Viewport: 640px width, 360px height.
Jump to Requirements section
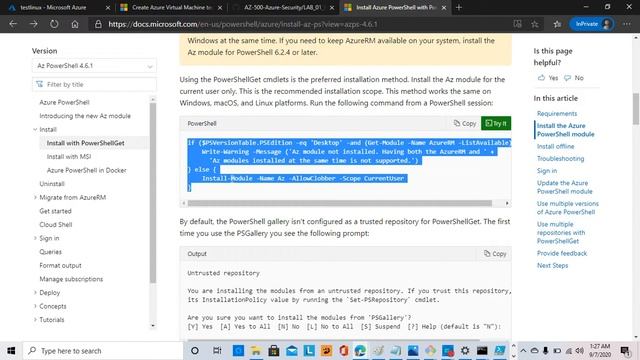(x=557, y=113)
